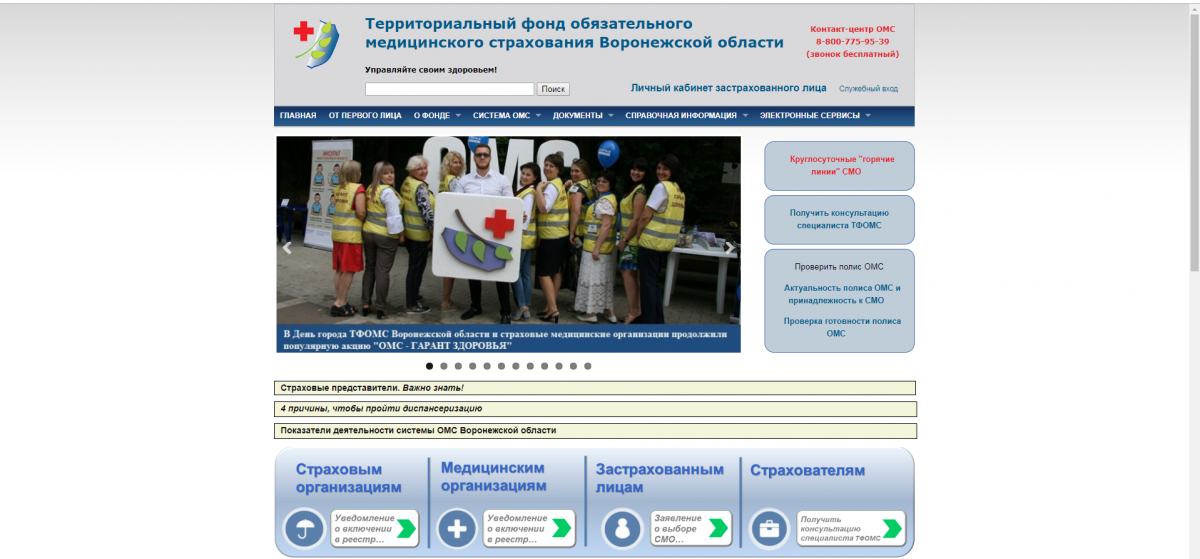Viewport: 1200px width, 559px height.
Task: Open the ГЛАВНАЯ menu item
Action: click(x=298, y=116)
